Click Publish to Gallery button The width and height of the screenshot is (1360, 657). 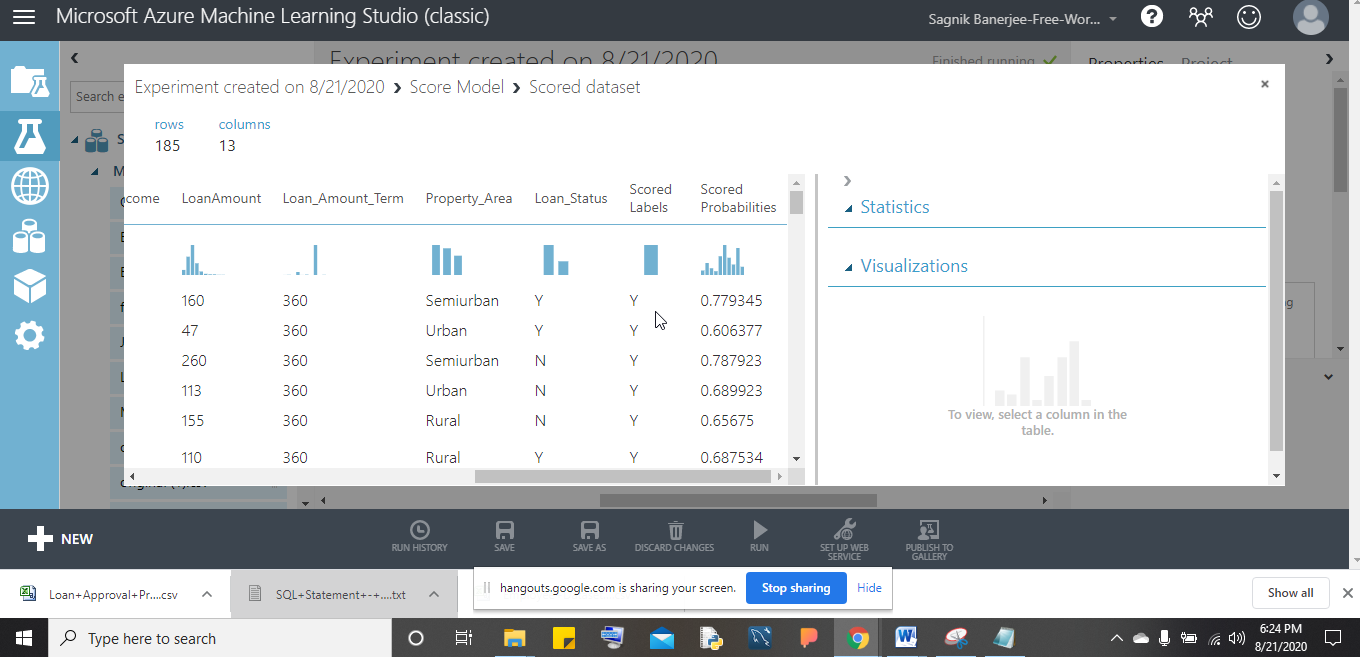click(x=929, y=539)
